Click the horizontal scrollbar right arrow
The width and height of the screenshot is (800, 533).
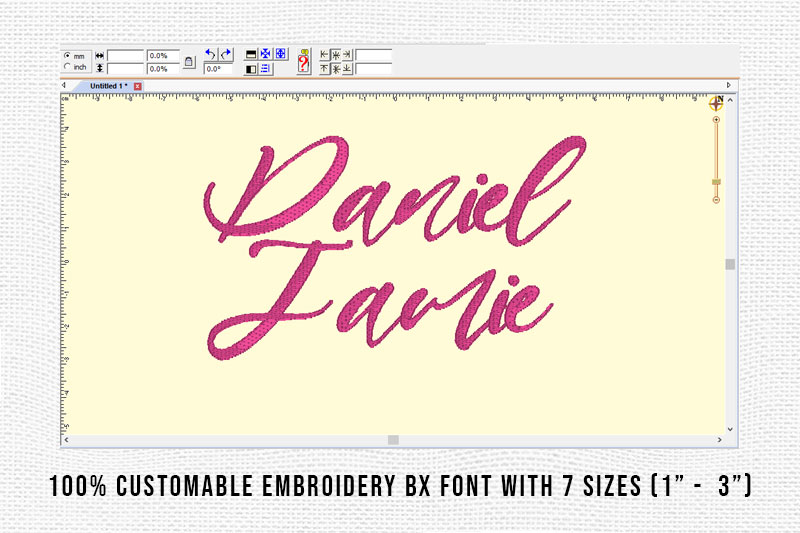pyautogui.click(x=720, y=440)
